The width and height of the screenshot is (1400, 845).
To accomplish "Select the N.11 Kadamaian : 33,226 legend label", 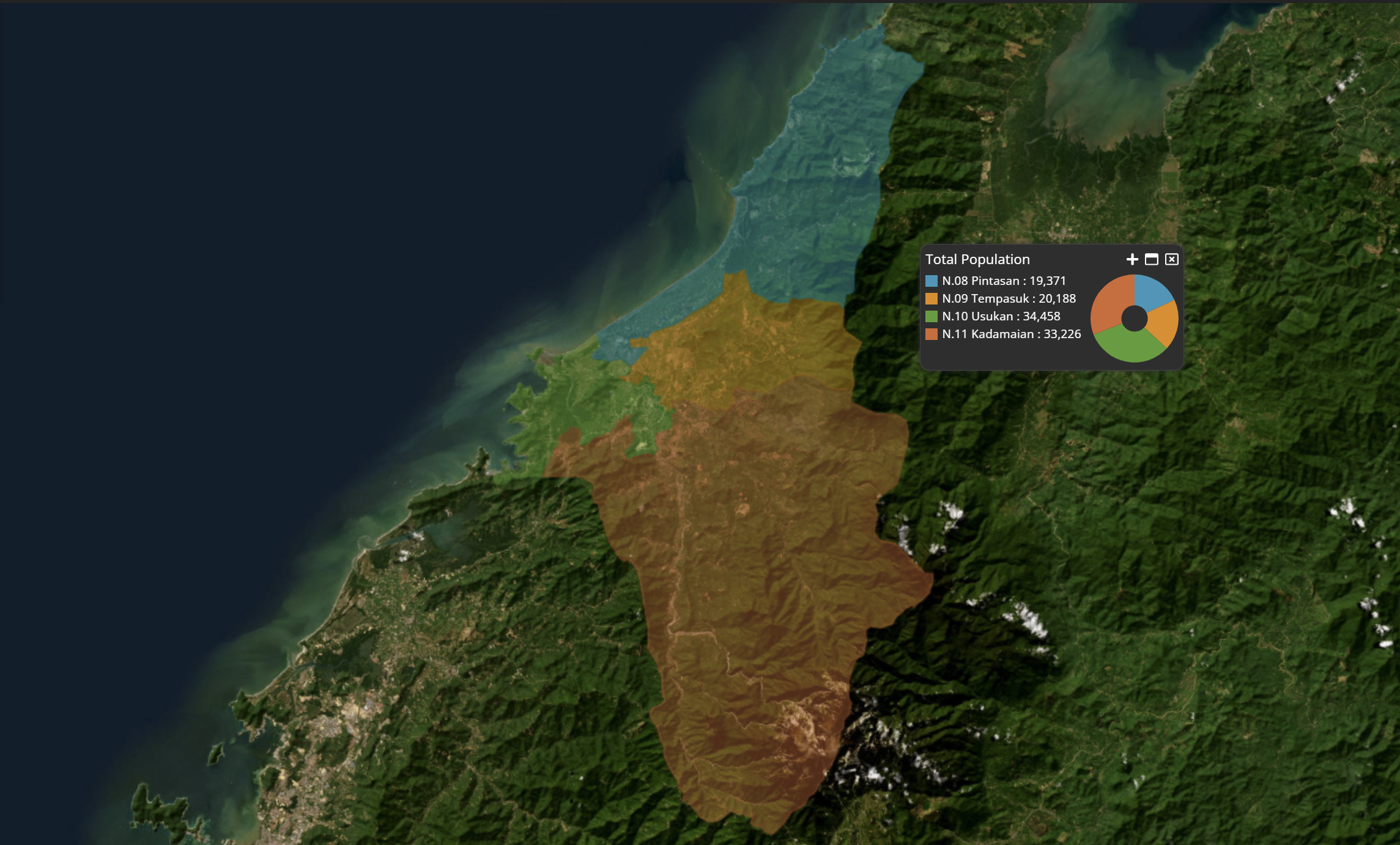I will 1011,334.
